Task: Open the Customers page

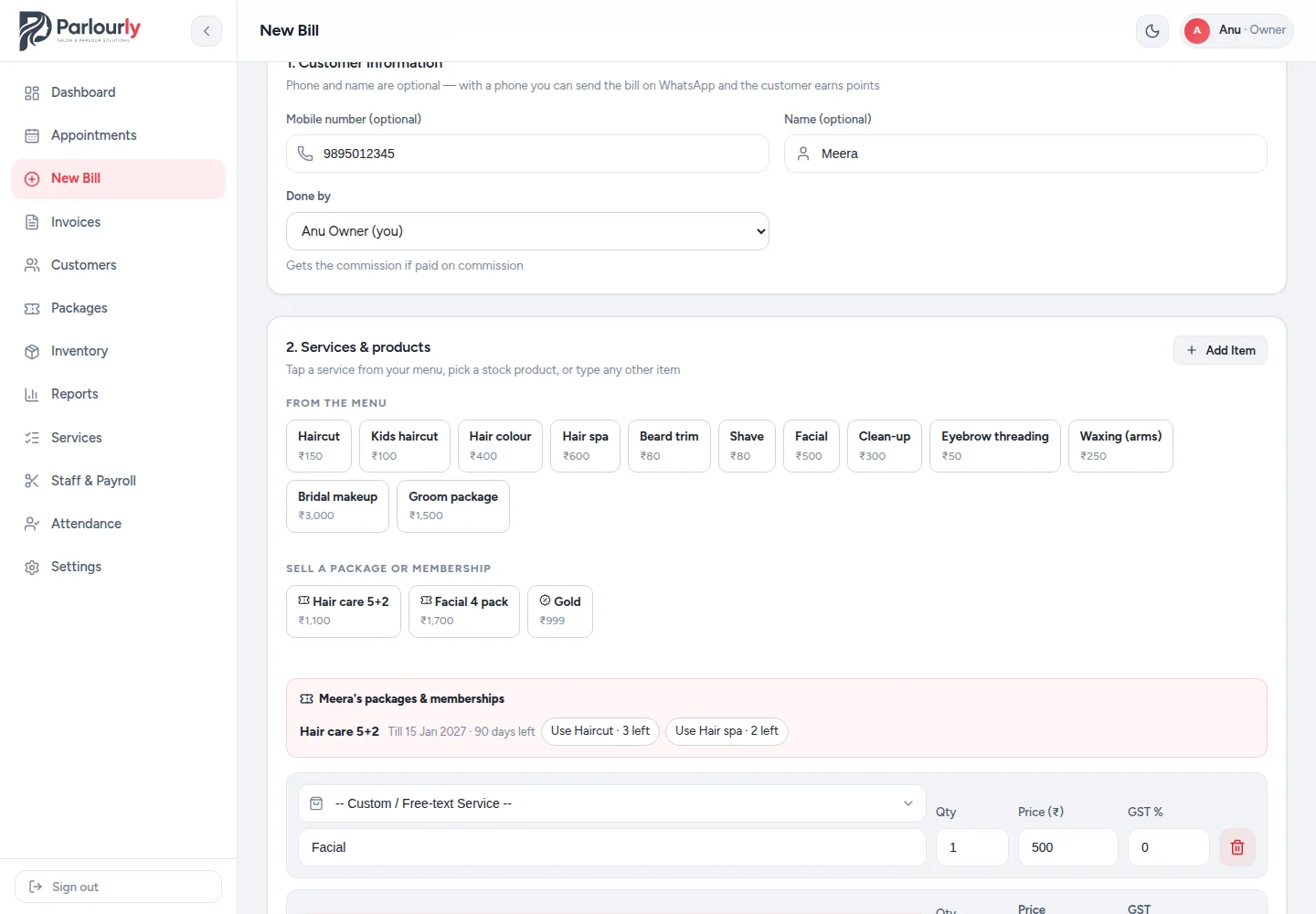Action: tap(118, 265)
